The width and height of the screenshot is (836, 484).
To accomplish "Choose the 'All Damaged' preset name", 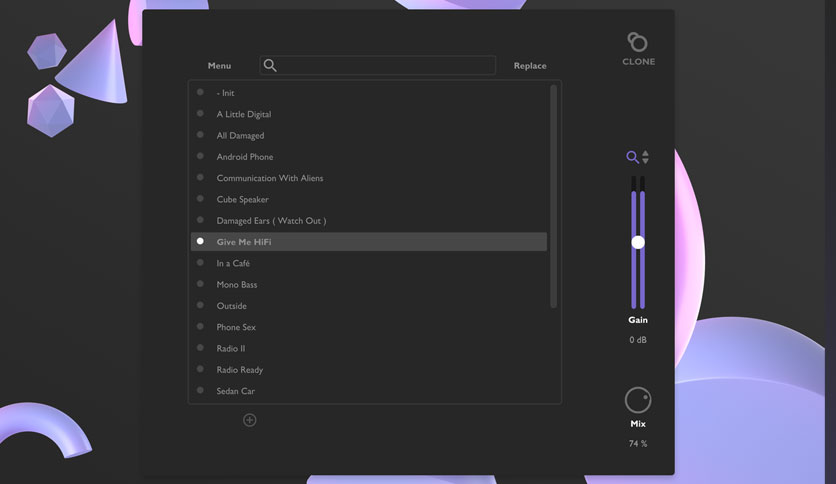I will [x=240, y=135].
